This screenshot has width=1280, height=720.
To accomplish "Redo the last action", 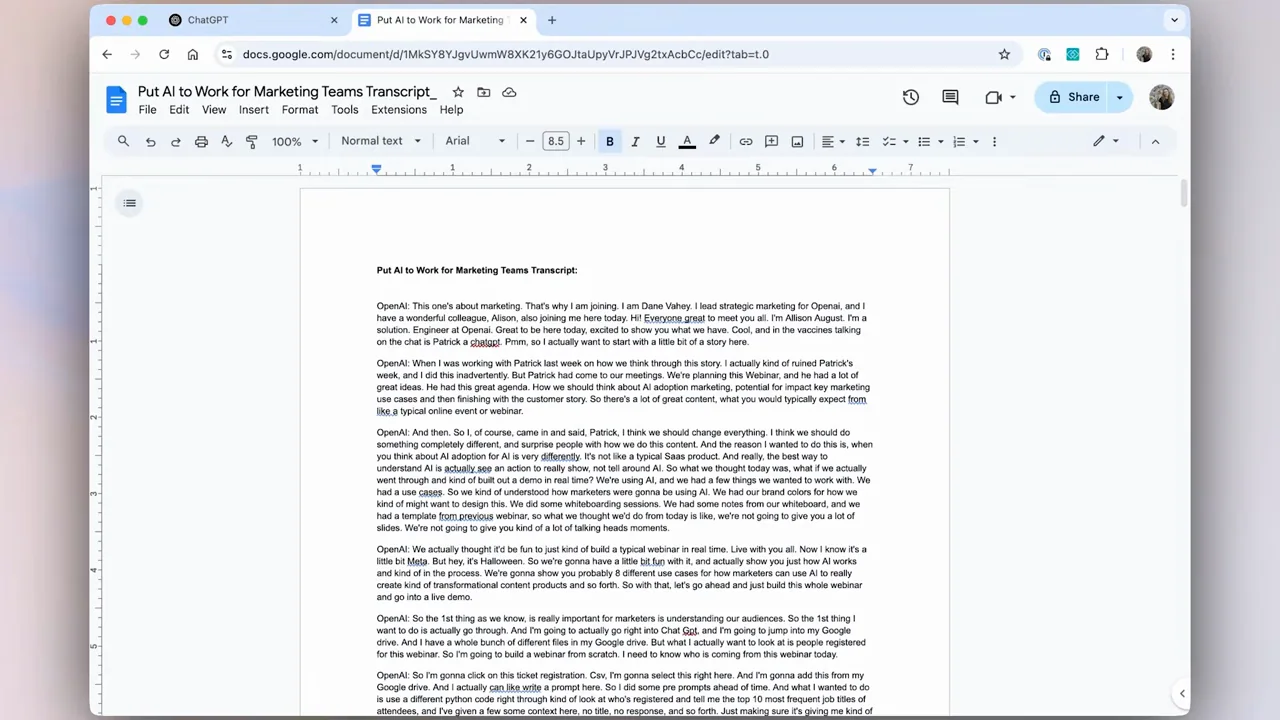I will tap(175, 142).
